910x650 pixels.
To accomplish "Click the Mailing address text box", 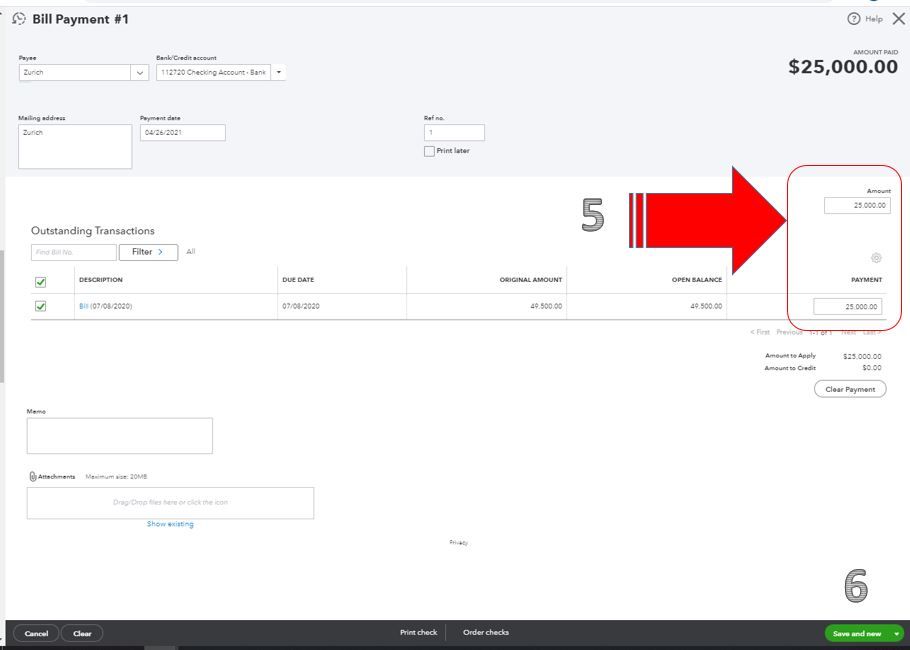I will tap(75, 146).
